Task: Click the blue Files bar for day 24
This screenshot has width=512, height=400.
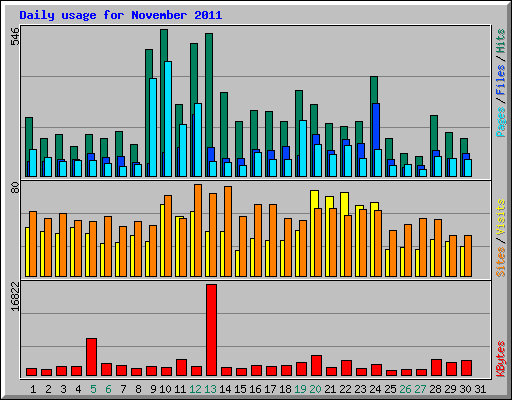Action: click(x=376, y=126)
